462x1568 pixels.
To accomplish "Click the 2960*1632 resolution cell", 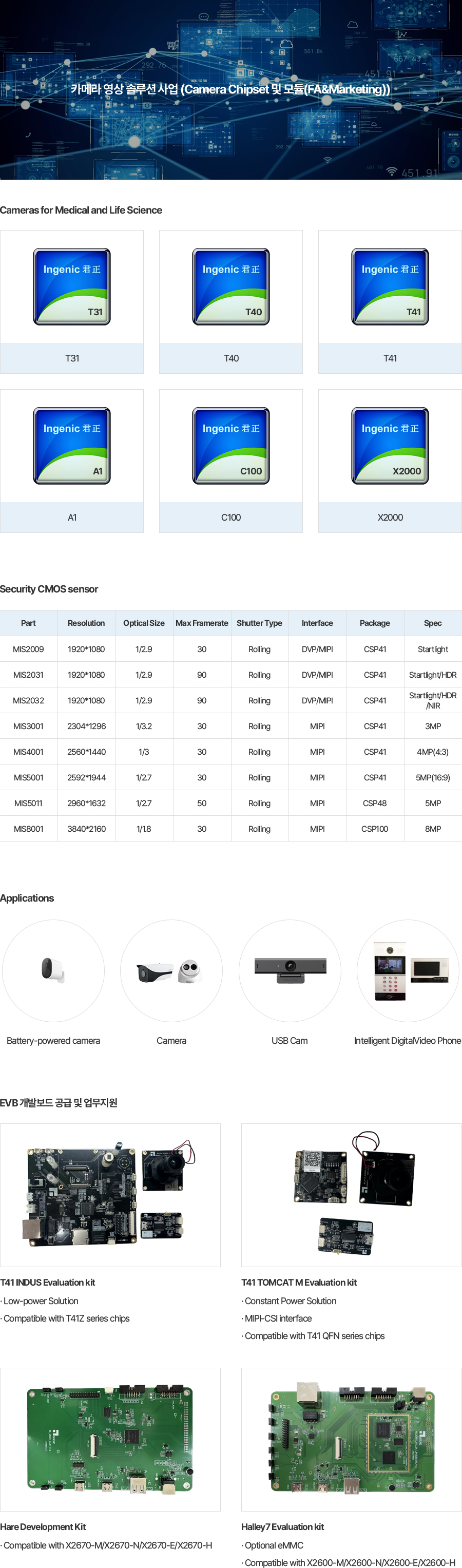I will click(x=86, y=804).
